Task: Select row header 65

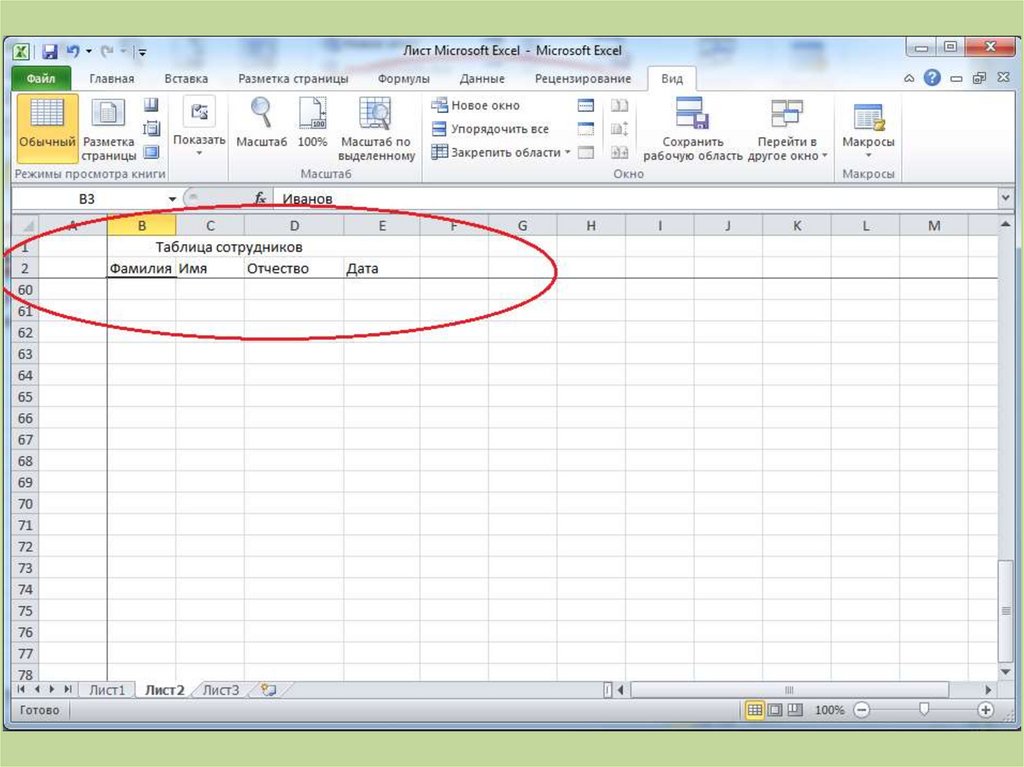Action: pos(25,397)
